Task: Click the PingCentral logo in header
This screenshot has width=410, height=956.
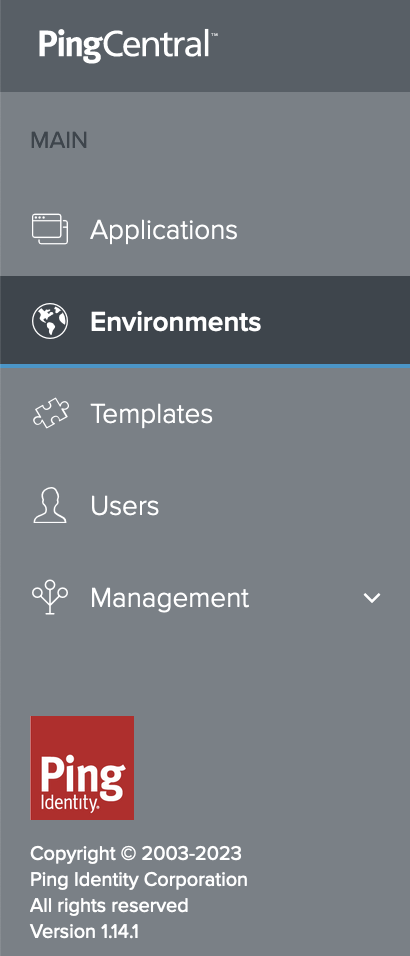Action: click(x=128, y=46)
